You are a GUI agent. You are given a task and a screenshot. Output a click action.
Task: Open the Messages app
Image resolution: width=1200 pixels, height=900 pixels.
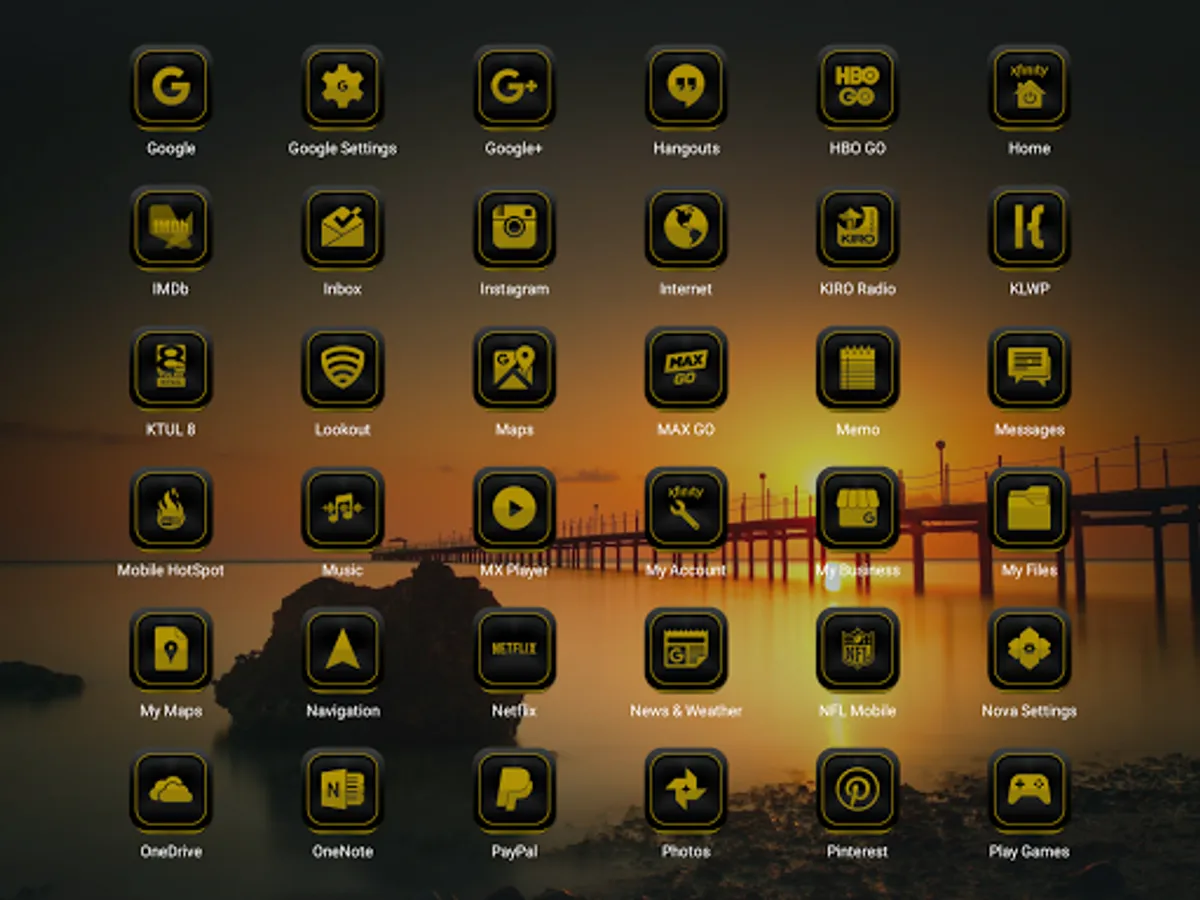click(x=1029, y=369)
